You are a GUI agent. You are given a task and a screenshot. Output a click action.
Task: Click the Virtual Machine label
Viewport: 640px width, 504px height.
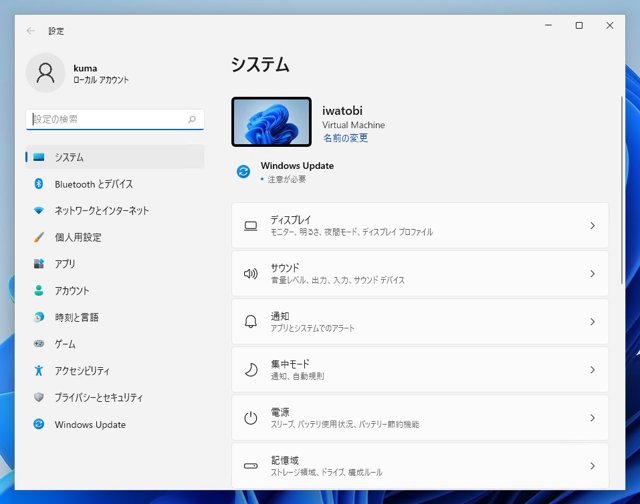(x=353, y=125)
